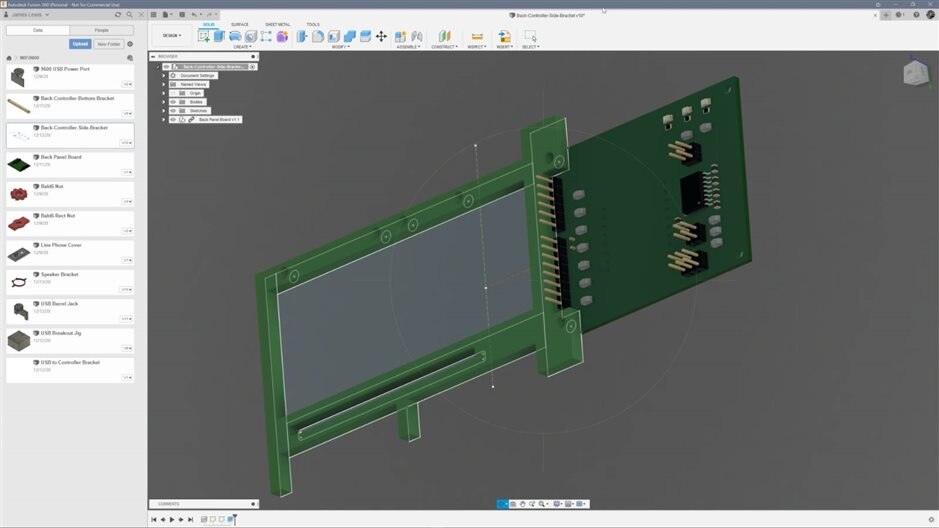Click the New Folder button
This screenshot has width=939, height=528.
[109, 44]
